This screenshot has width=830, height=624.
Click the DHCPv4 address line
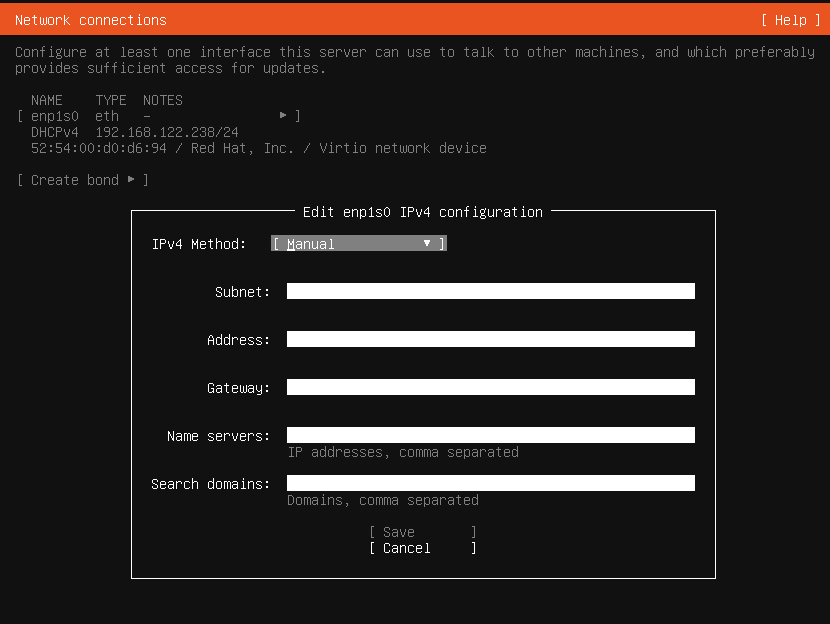pyautogui.click(x=135, y=132)
